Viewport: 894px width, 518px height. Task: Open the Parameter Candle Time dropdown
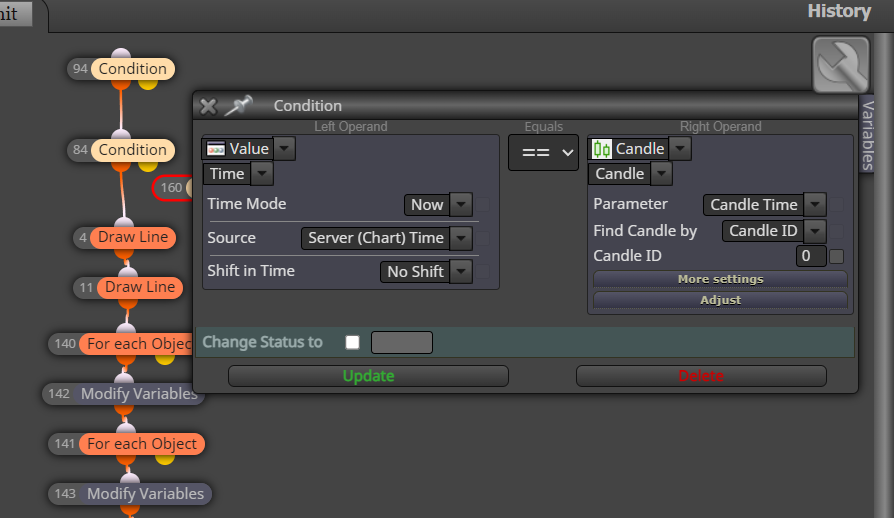click(815, 204)
